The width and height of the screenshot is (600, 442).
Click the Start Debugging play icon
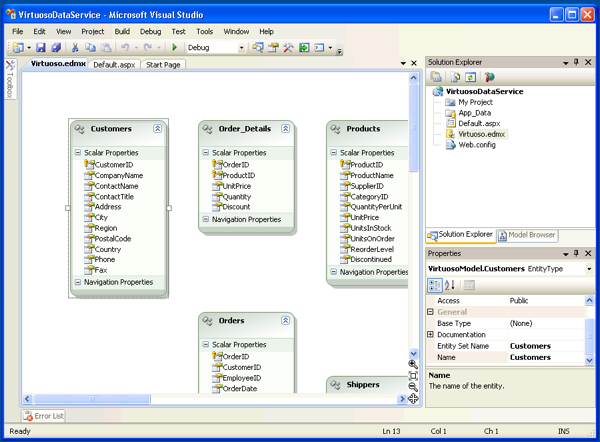[175, 47]
